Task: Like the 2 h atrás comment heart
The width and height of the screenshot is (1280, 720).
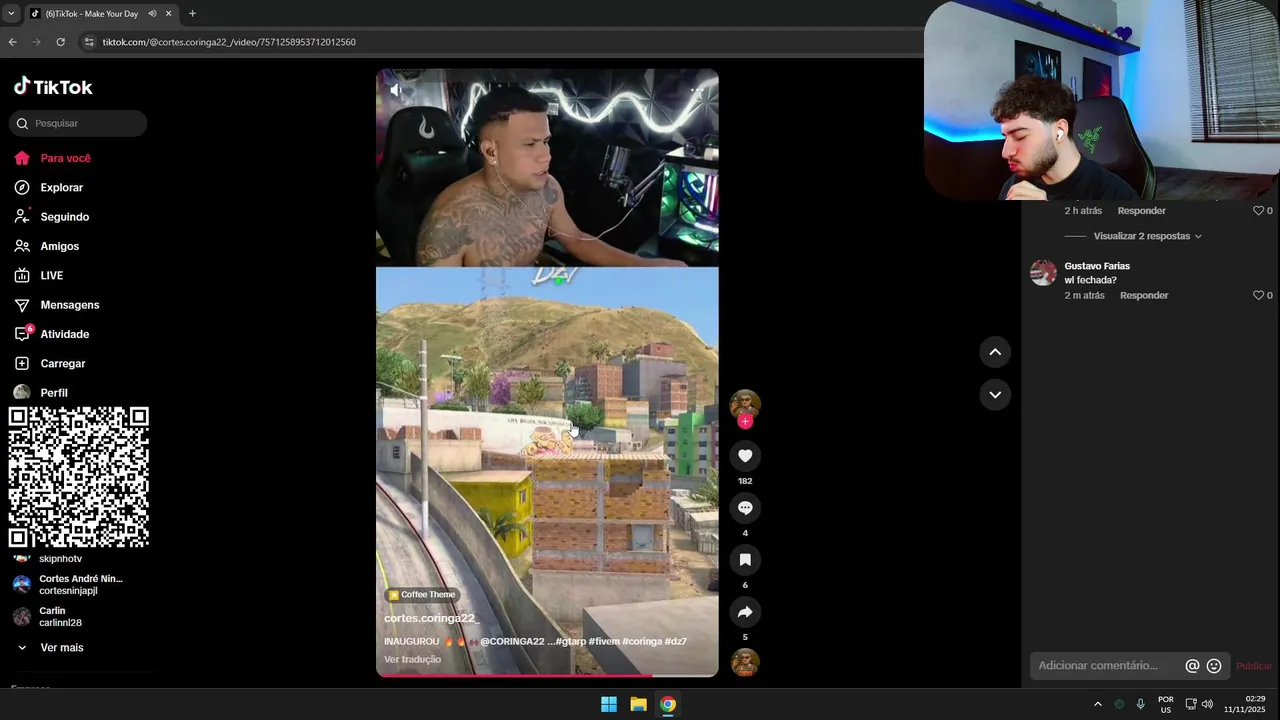Action: 1259,211
